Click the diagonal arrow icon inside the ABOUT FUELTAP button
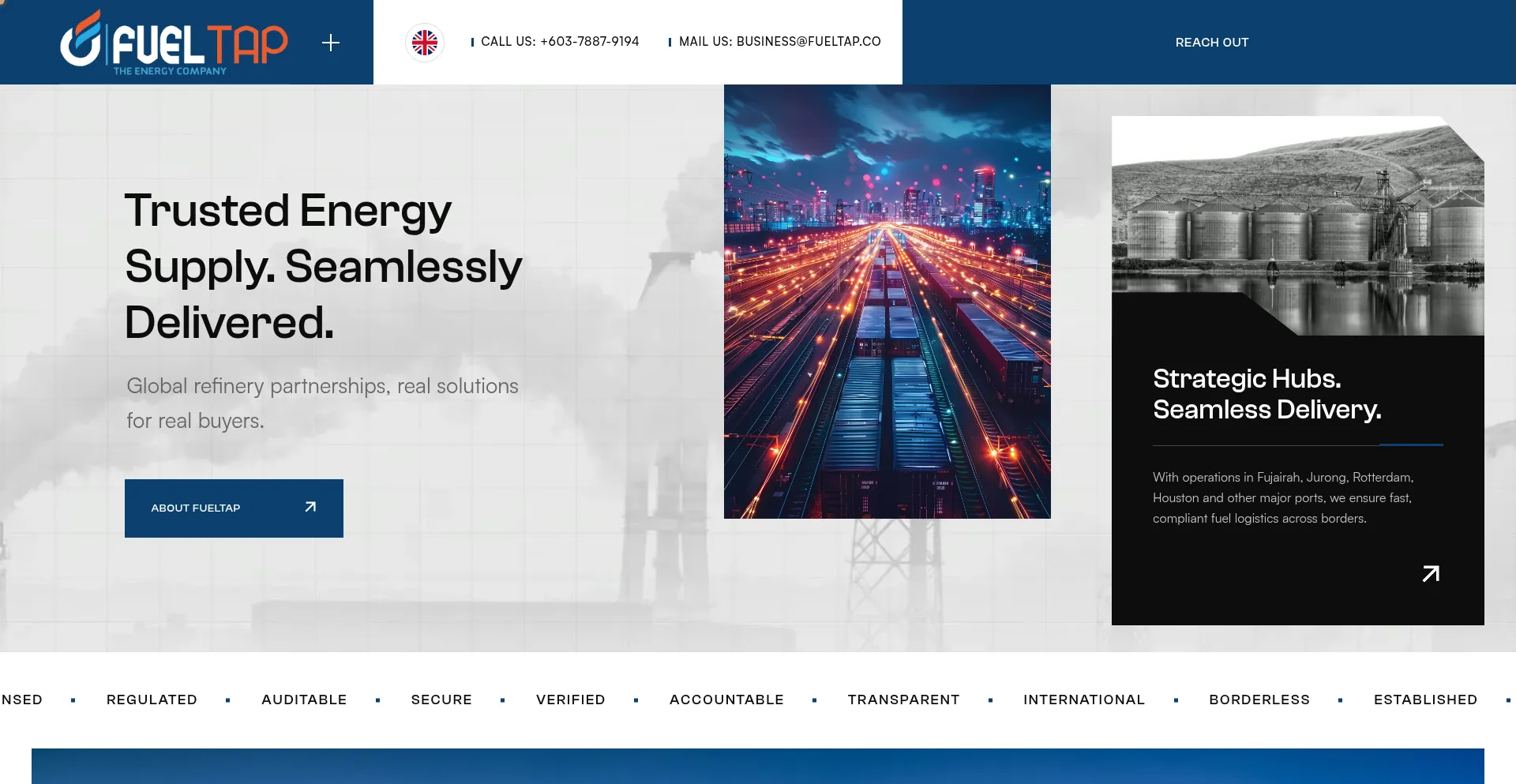Image resolution: width=1516 pixels, height=784 pixels. click(x=310, y=507)
